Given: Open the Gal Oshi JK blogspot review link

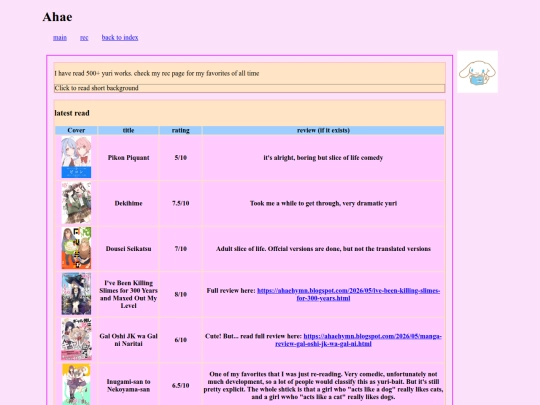Looking at the screenshot, I should tap(358, 340).
